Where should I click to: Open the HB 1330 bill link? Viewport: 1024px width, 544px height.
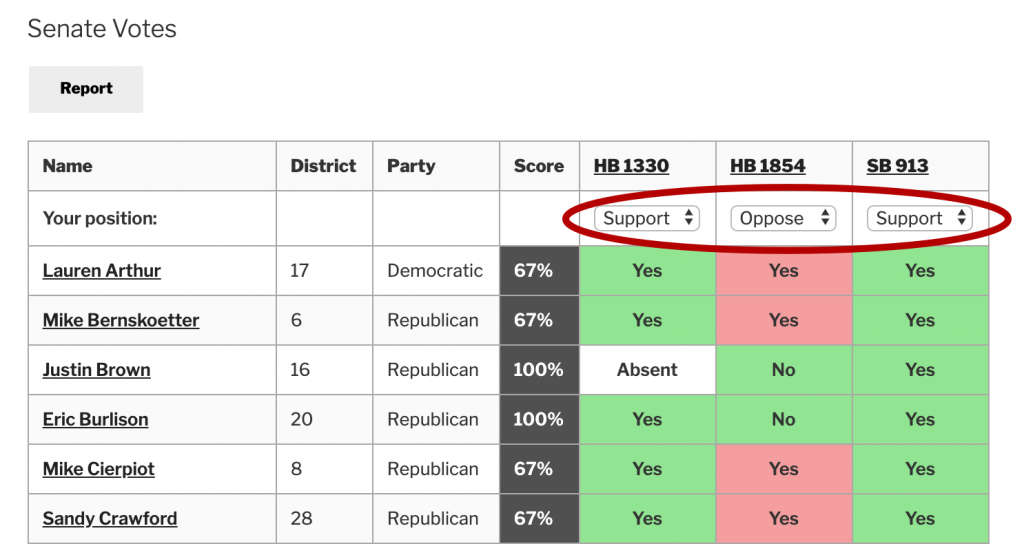coord(631,166)
